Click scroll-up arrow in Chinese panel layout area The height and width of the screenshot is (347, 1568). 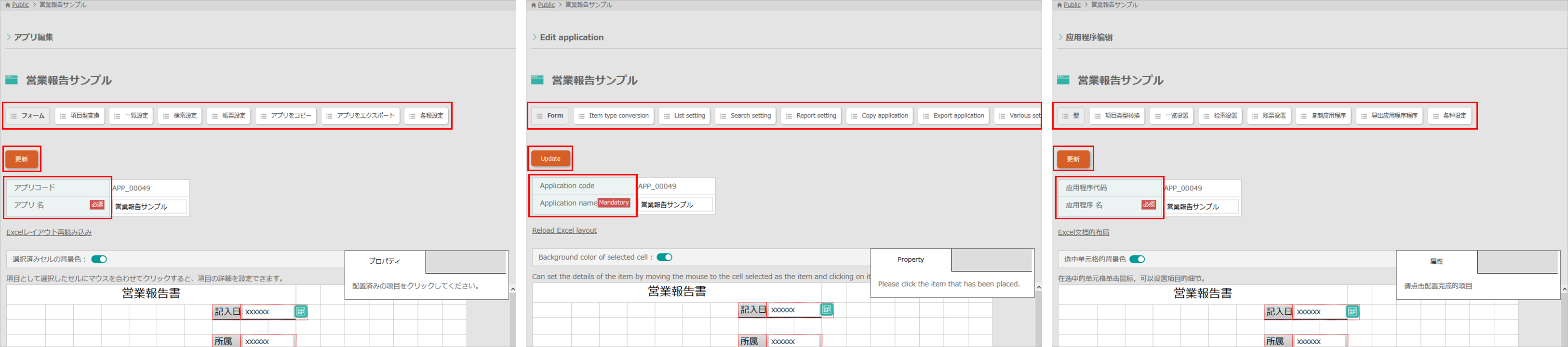click(x=1564, y=289)
